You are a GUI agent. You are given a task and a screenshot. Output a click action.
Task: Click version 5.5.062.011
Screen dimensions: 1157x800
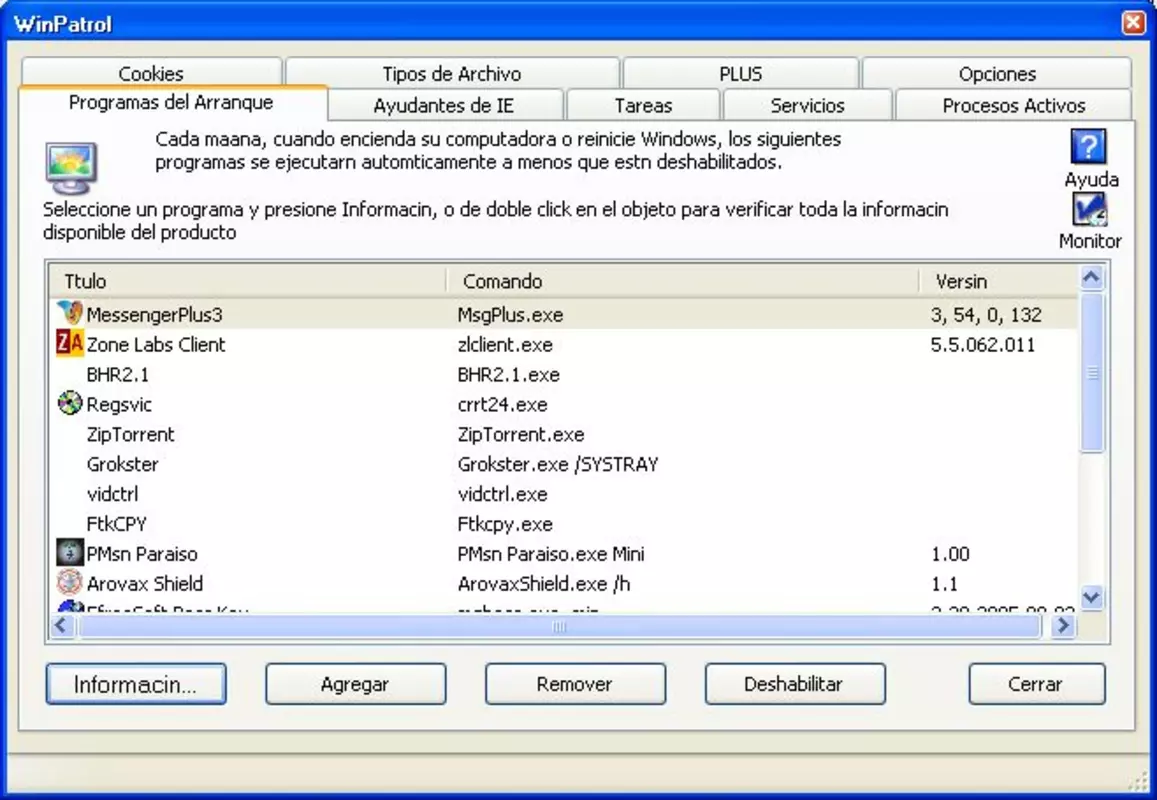click(983, 345)
